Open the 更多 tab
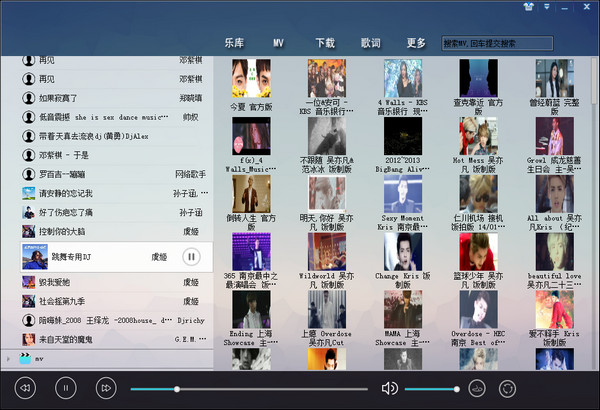 click(416, 43)
